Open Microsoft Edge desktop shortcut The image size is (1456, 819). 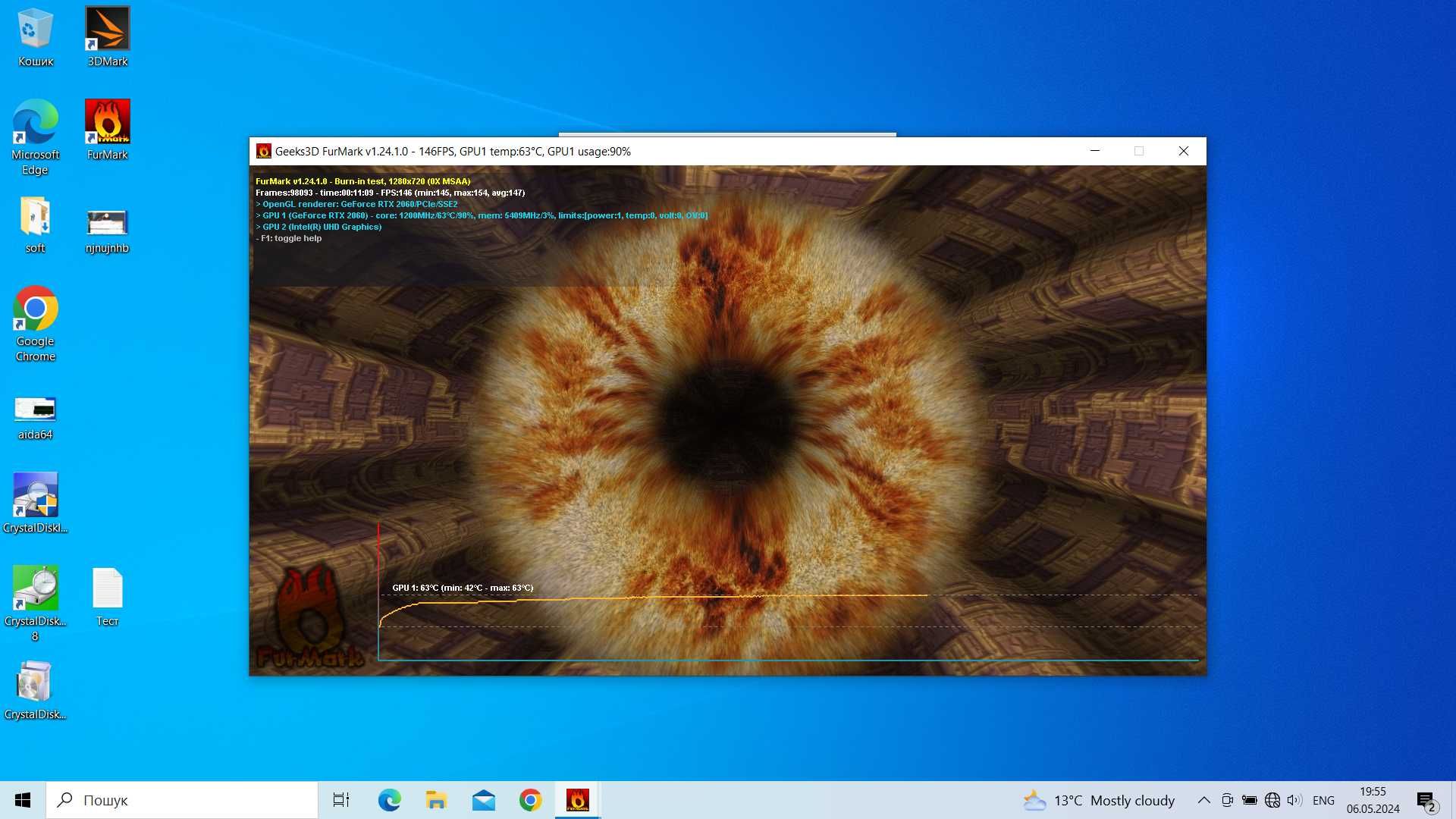[x=35, y=138]
